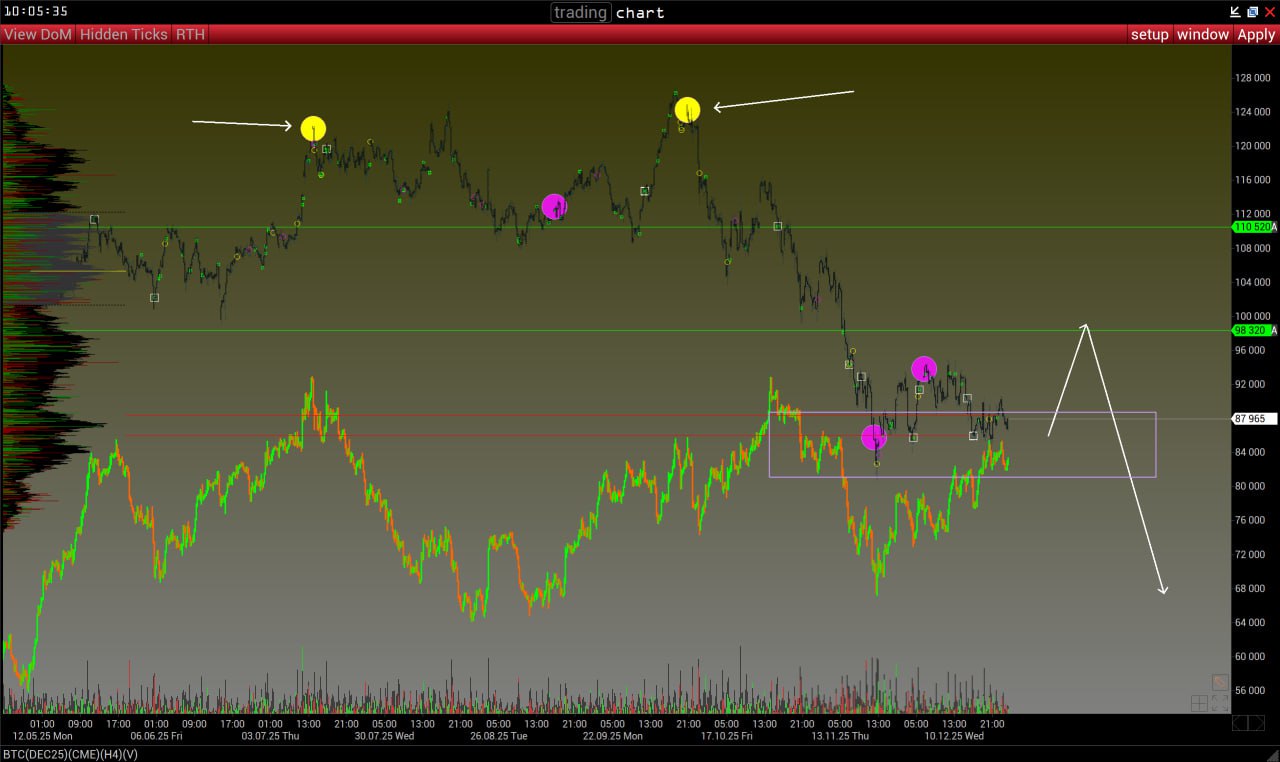Toggle Hidden Ticks display
This screenshot has height=762, width=1280.
coord(125,34)
